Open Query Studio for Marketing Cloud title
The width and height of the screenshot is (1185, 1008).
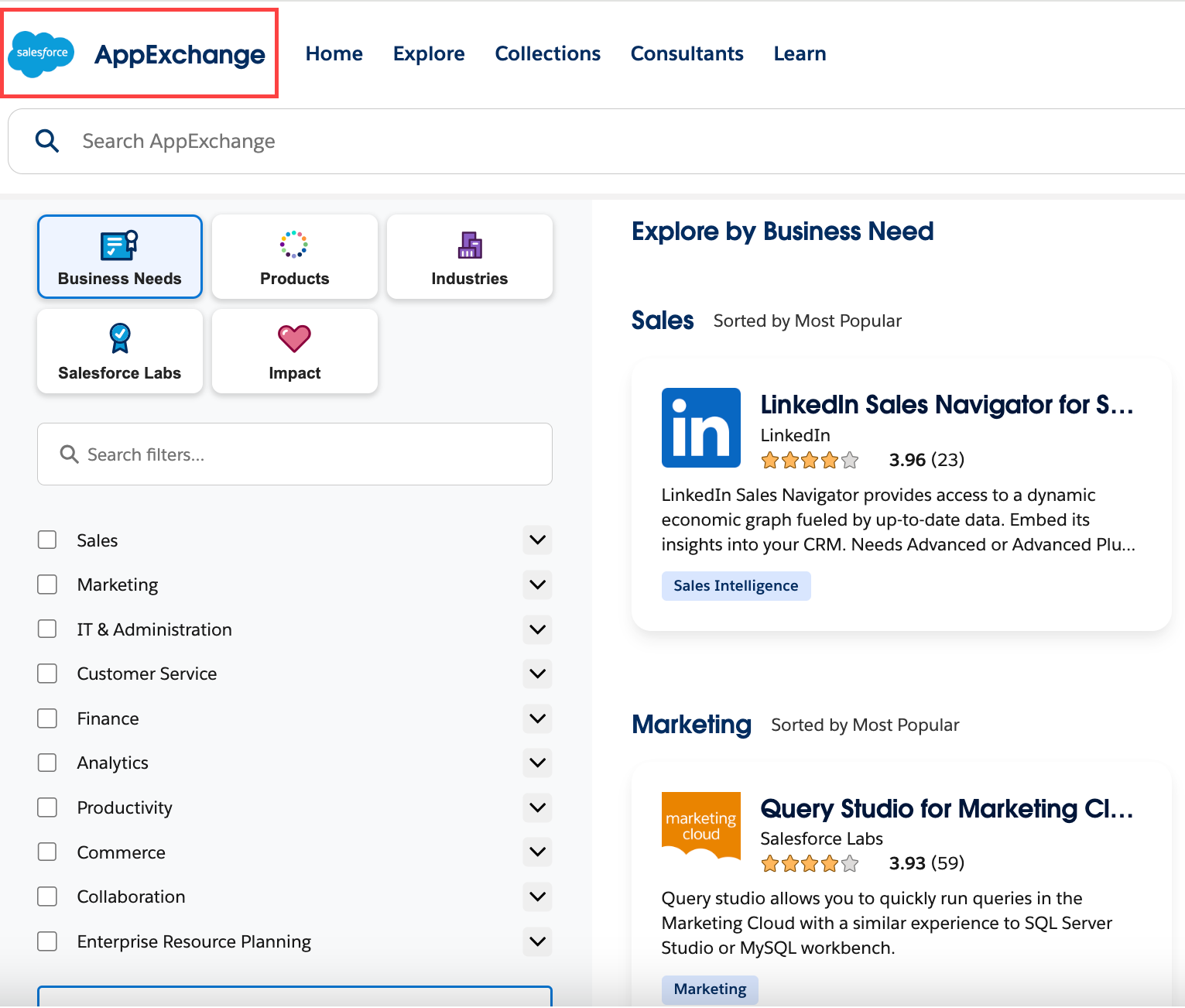[947, 808]
